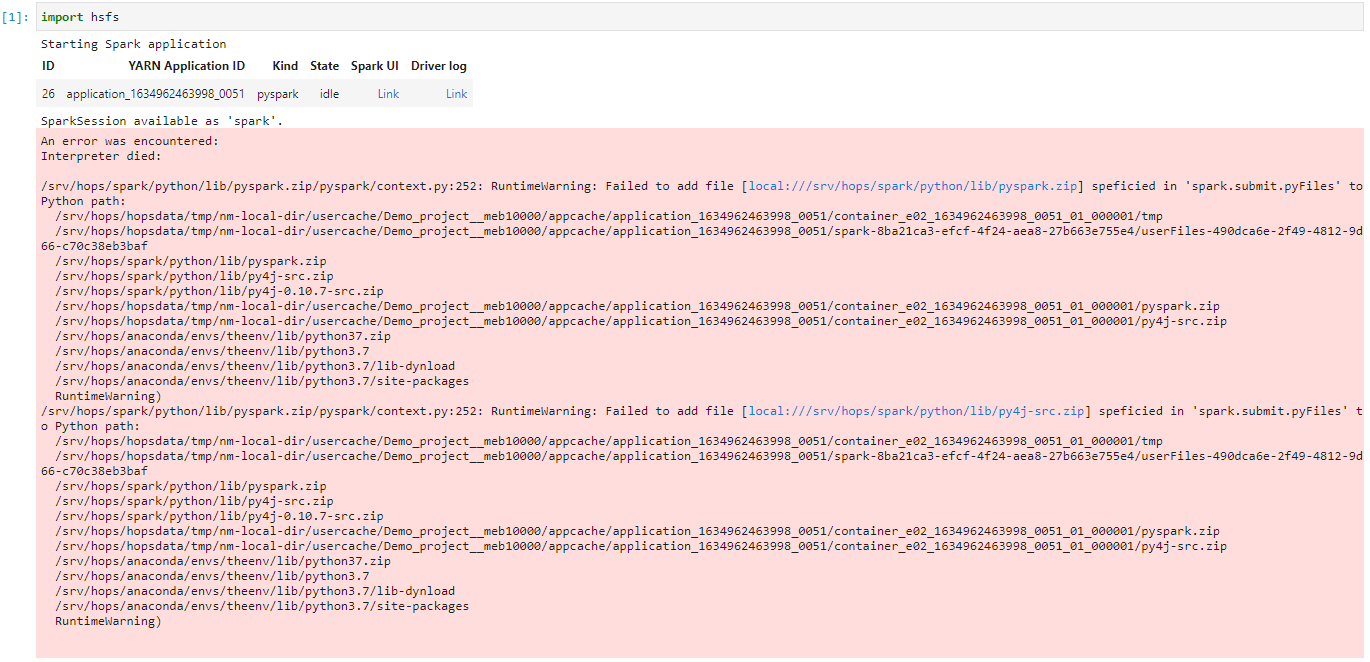Click the "SparkSession available as 'spark'." line

[x=162, y=121]
